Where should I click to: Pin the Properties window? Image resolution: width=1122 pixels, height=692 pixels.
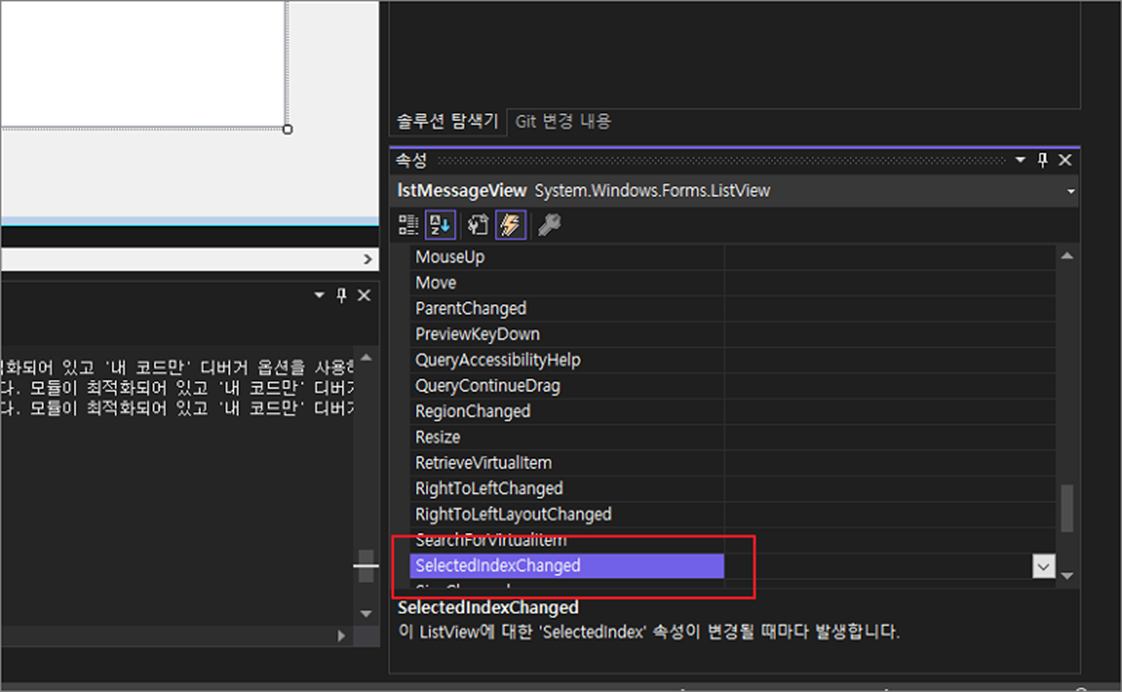click(1041, 159)
